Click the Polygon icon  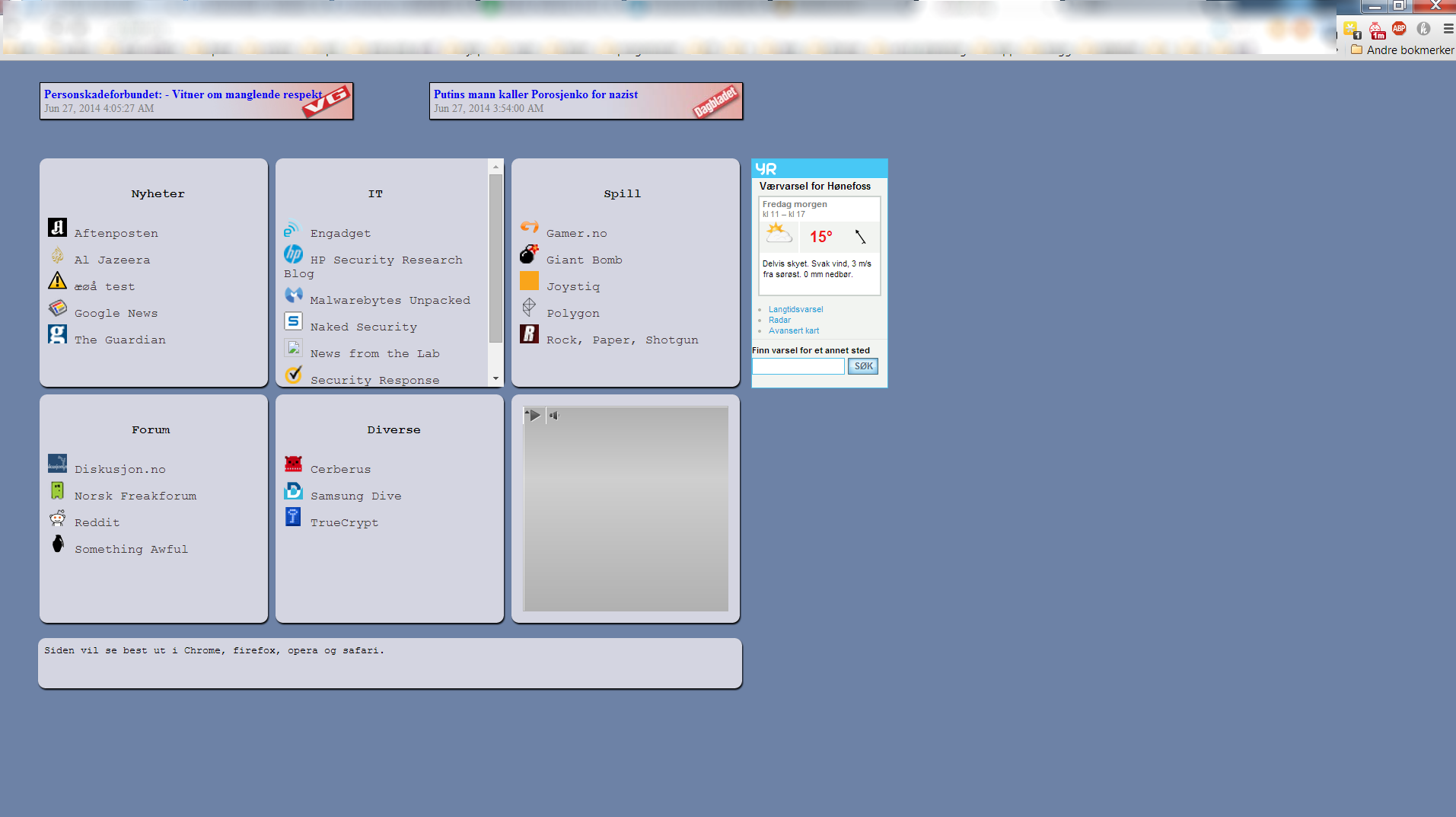(529, 308)
